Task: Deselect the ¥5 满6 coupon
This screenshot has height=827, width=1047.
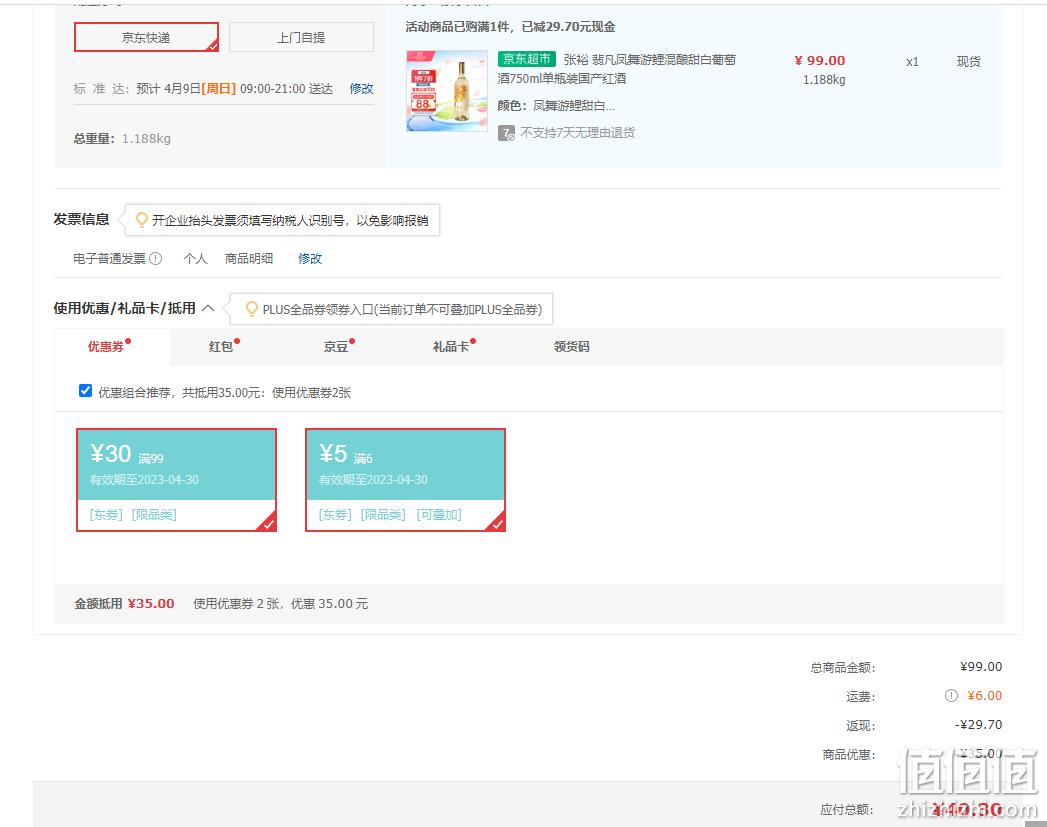Action: 405,480
